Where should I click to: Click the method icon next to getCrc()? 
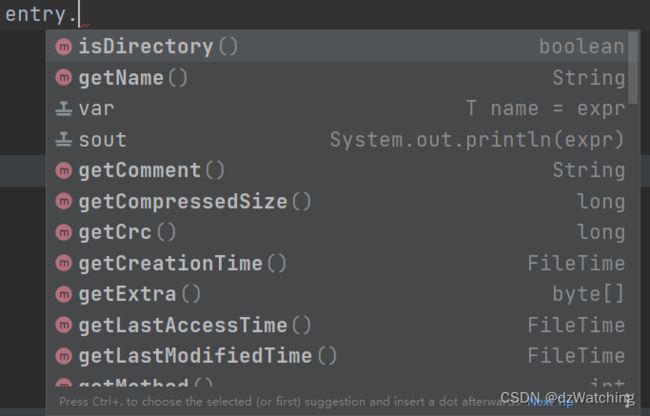pos(64,232)
